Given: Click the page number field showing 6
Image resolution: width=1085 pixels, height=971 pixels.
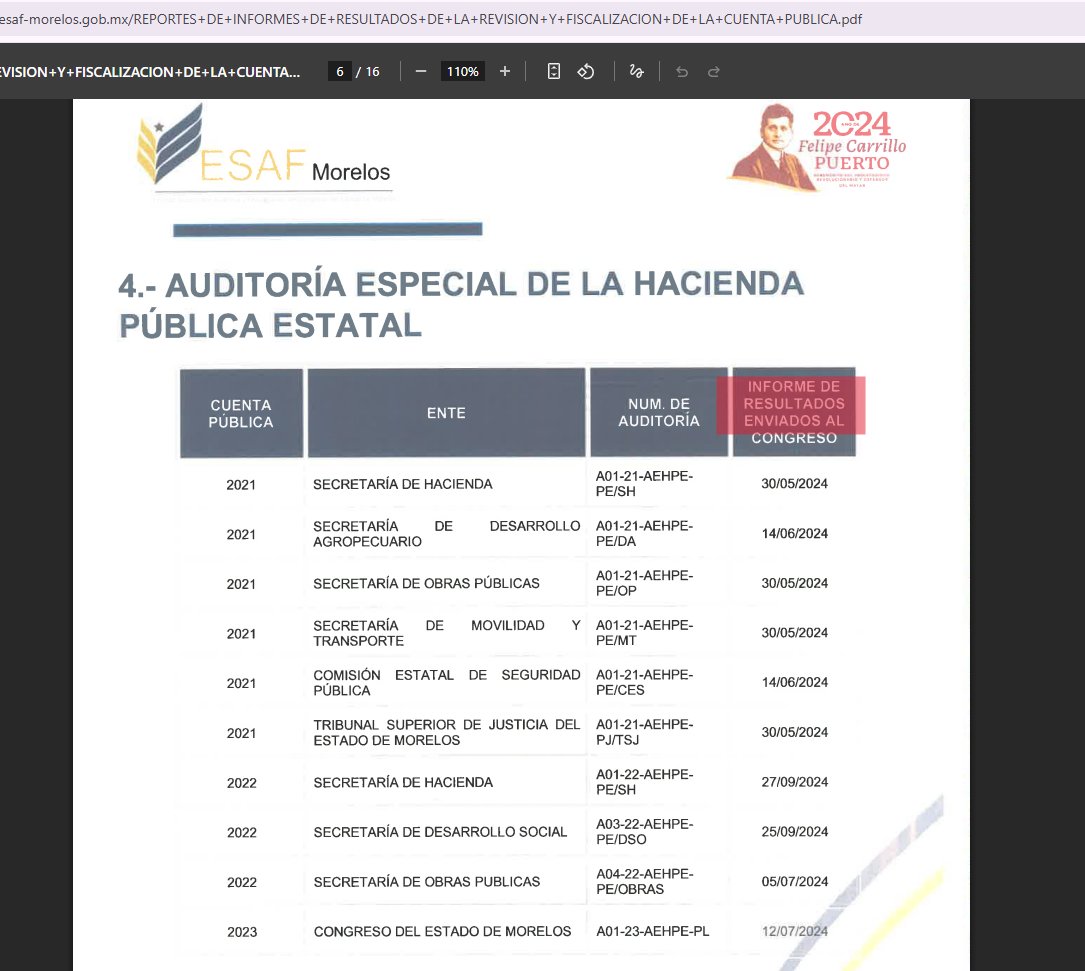Looking at the screenshot, I should 340,71.
